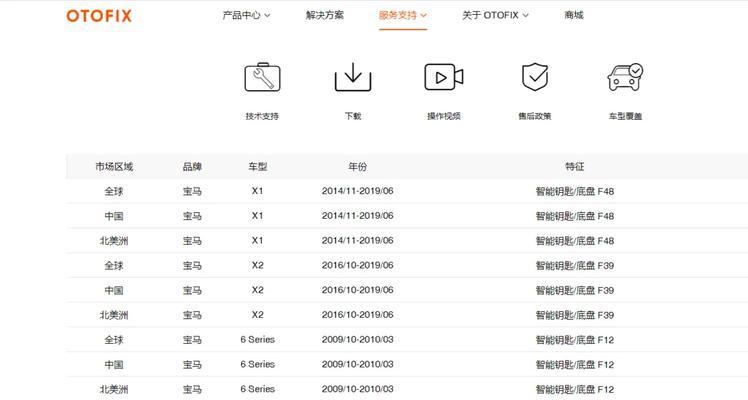748x400 pixels.
Task: Click the 车型覆盖 text link
Action: [625, 116]
